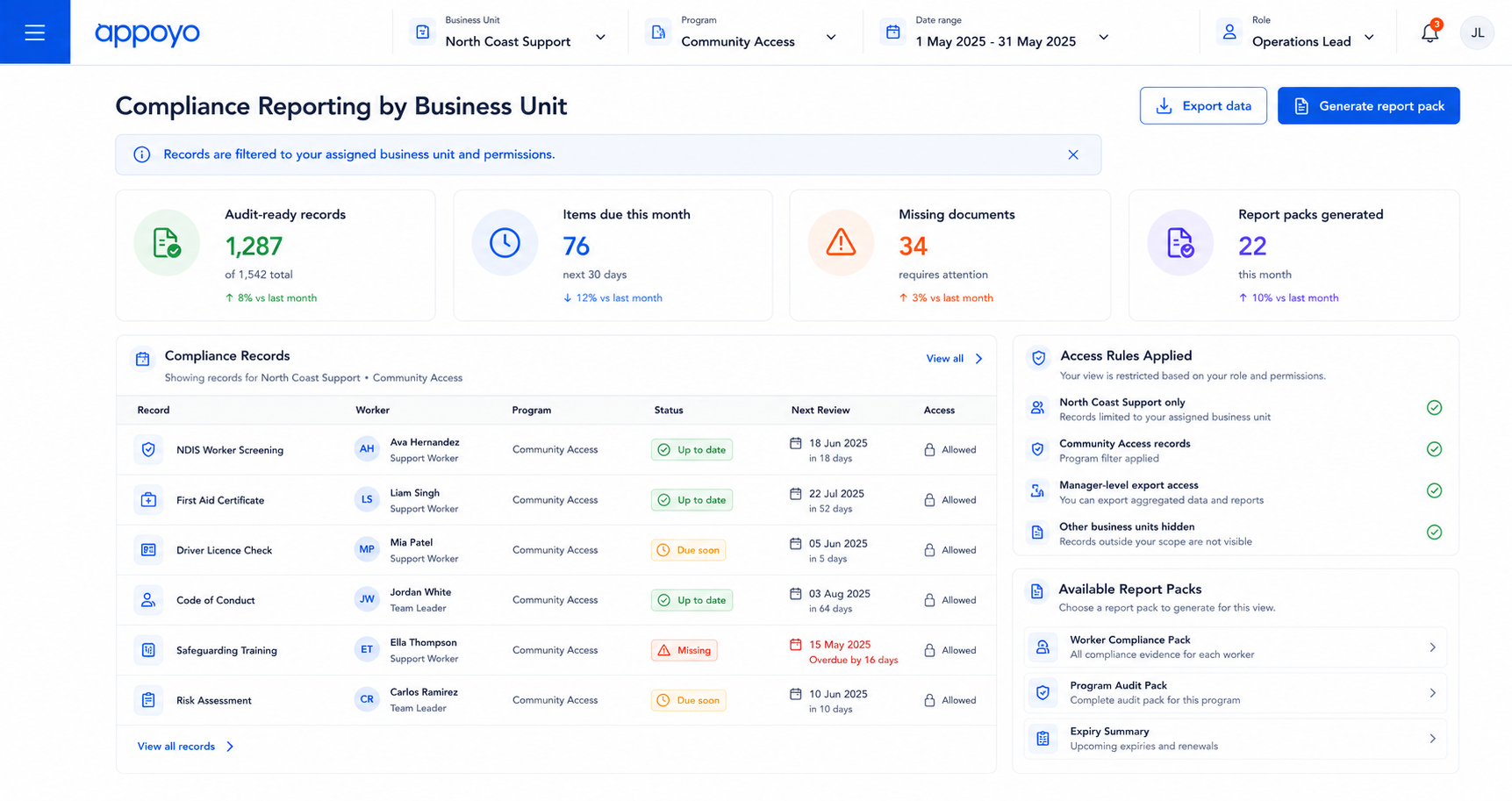Screen dimensions: 1512x801
Task: Click the overdue date 15 May 2025
Action: click(x=840, y=644)
